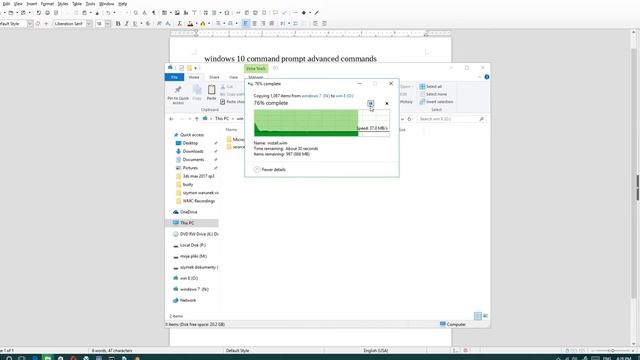The width and height of the screenshot is (640, 360).
Task: Open Local Disk in navigation pane
Action: point(189,245)
